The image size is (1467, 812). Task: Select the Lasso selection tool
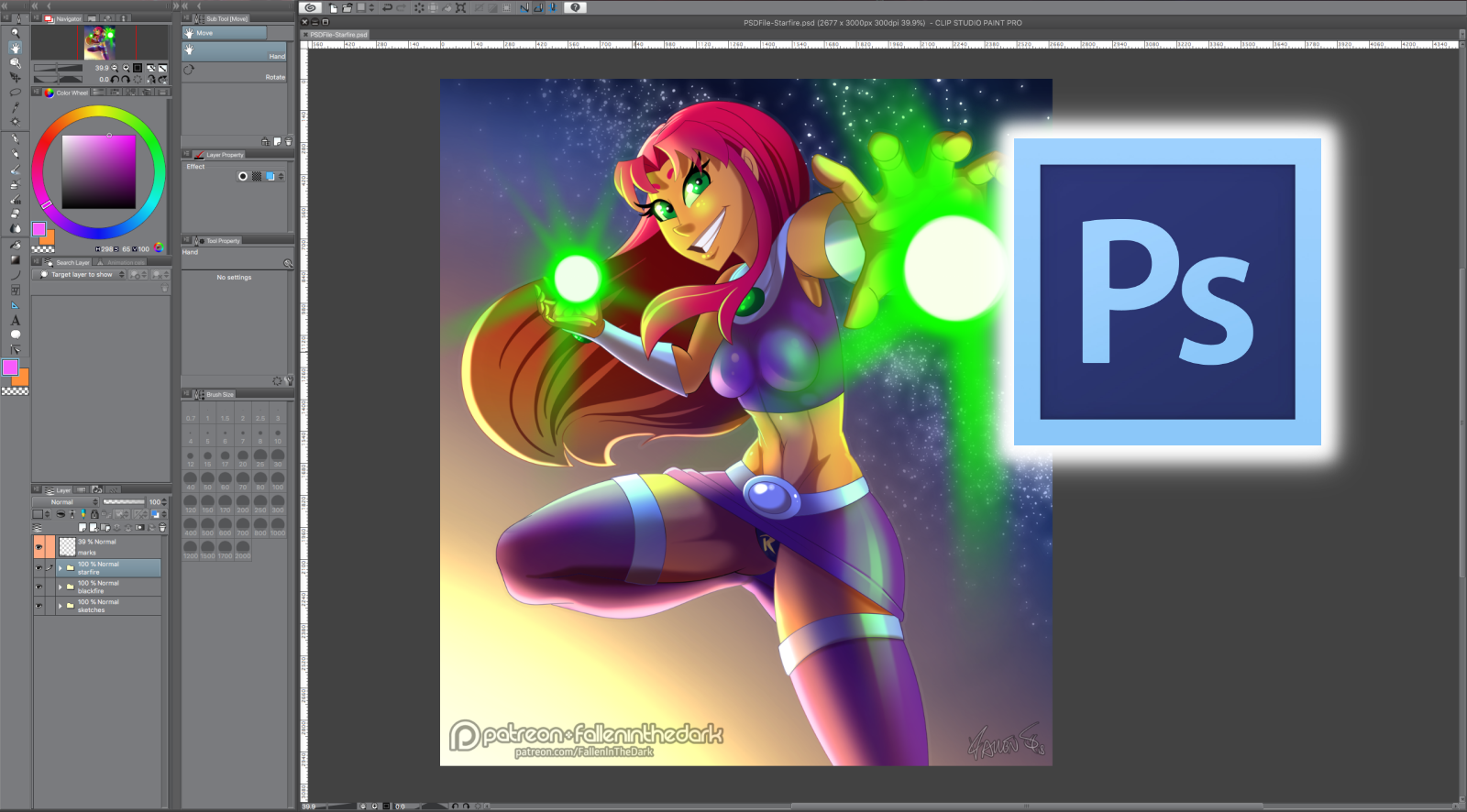15,92
